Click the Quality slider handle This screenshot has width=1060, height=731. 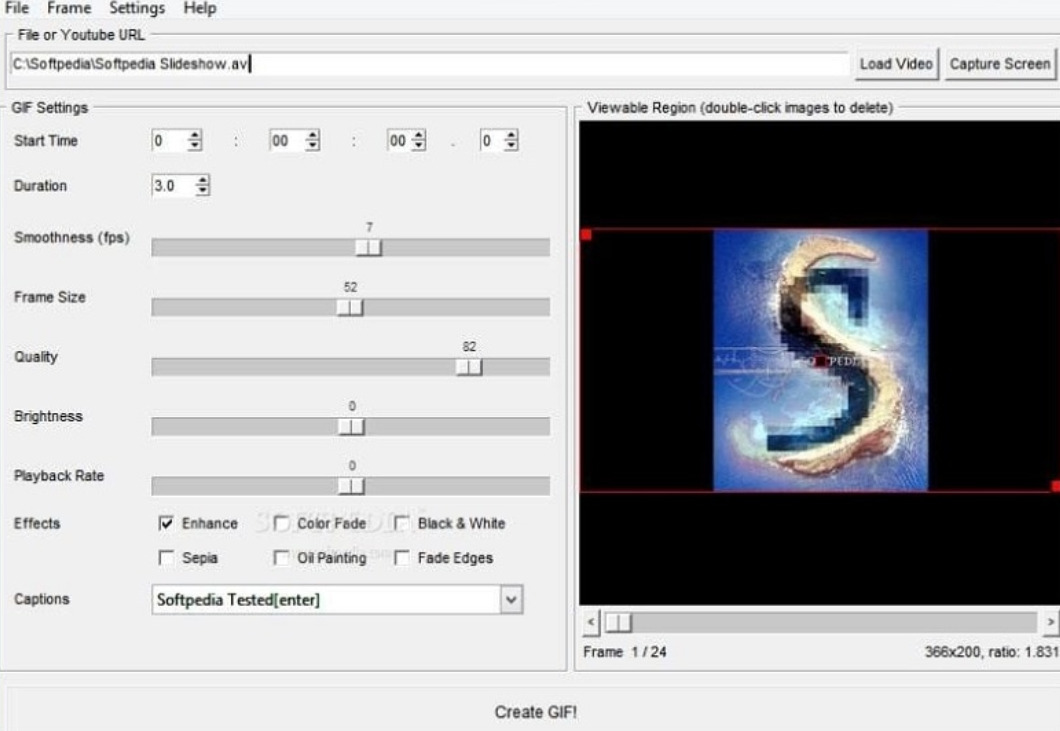(x=468, y=367)
